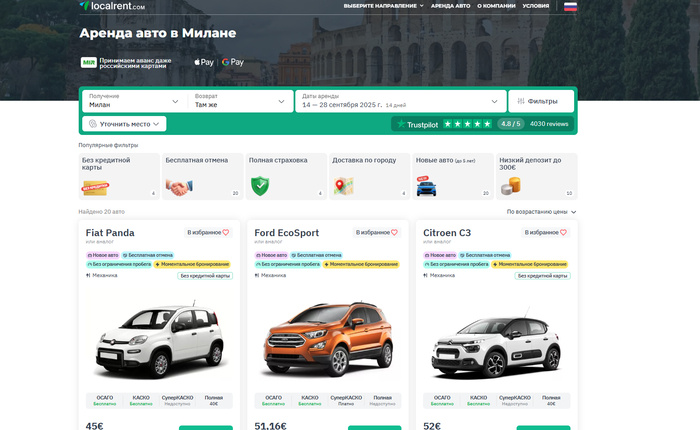
Task: Open the Citroen C3 car title
Action: (447, 233)
